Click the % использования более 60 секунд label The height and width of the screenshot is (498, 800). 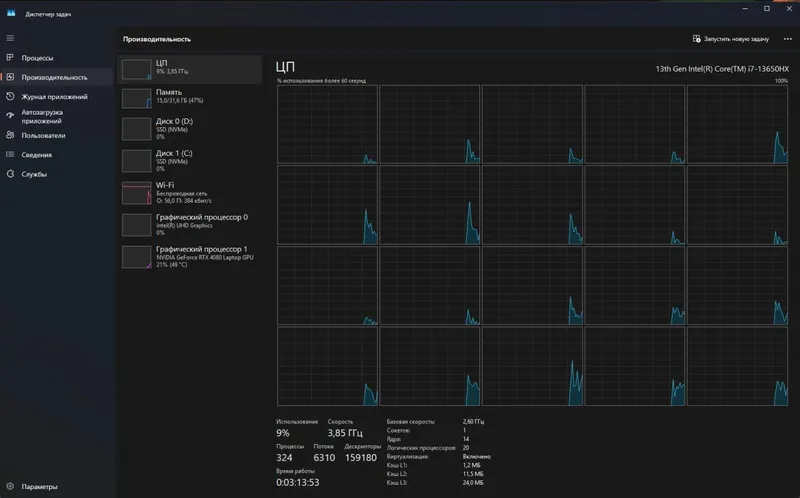coord(321,81)
